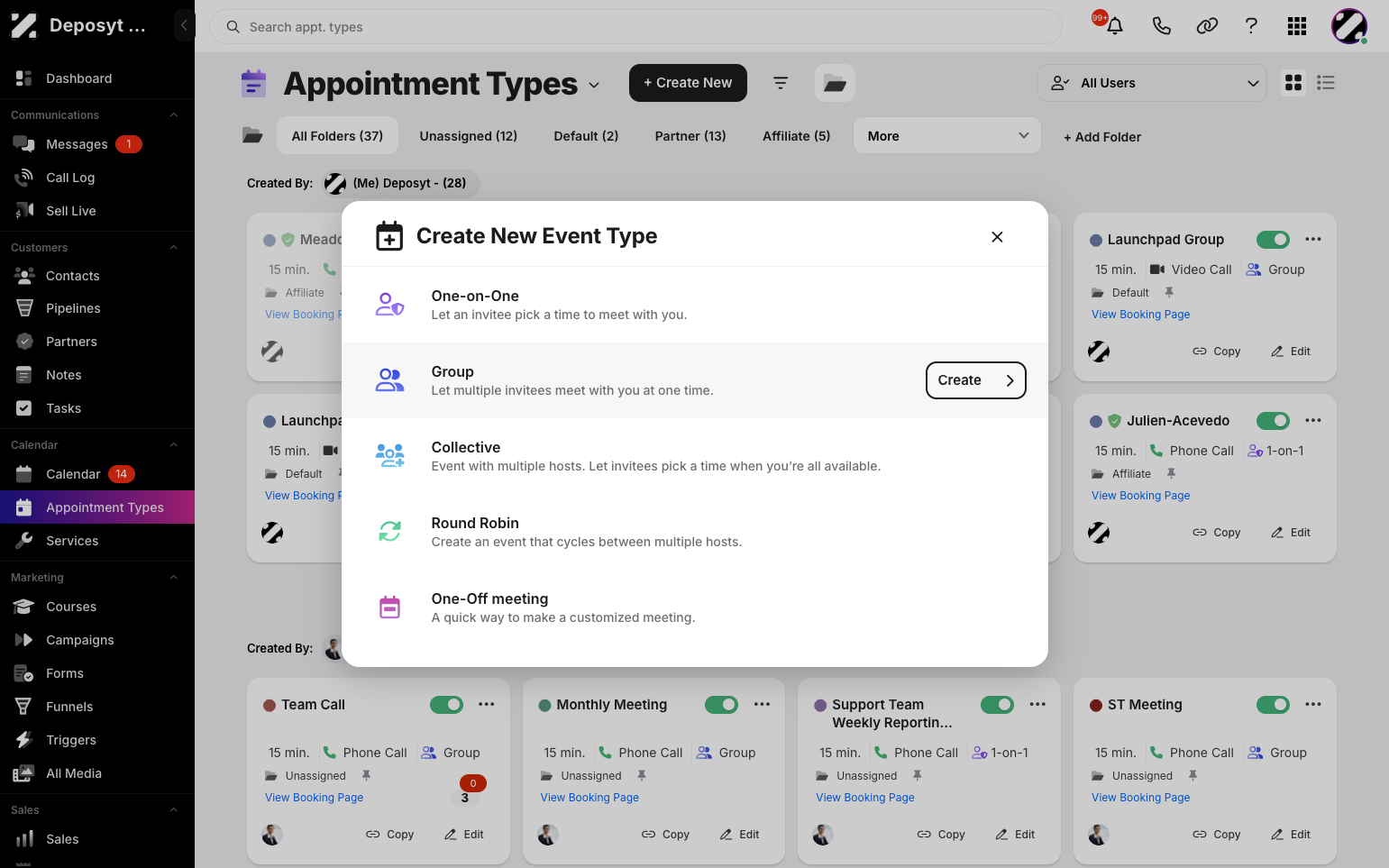Select the Affiliate (5) folder tab
The image size is (1389, 868).
(796, 136)
